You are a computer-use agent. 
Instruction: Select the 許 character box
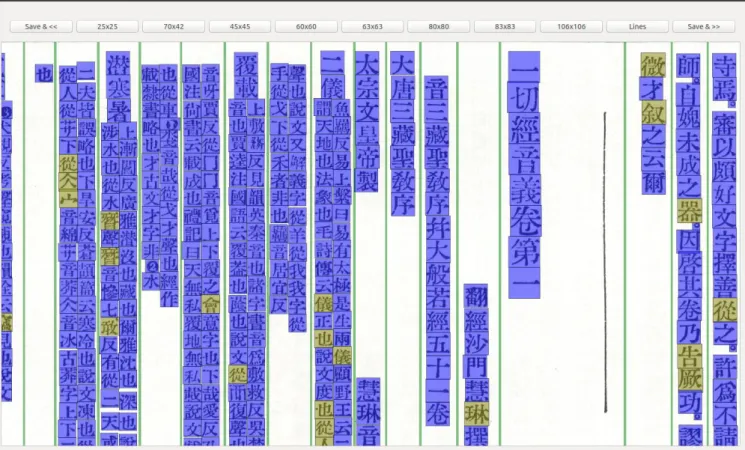(725, 368)
